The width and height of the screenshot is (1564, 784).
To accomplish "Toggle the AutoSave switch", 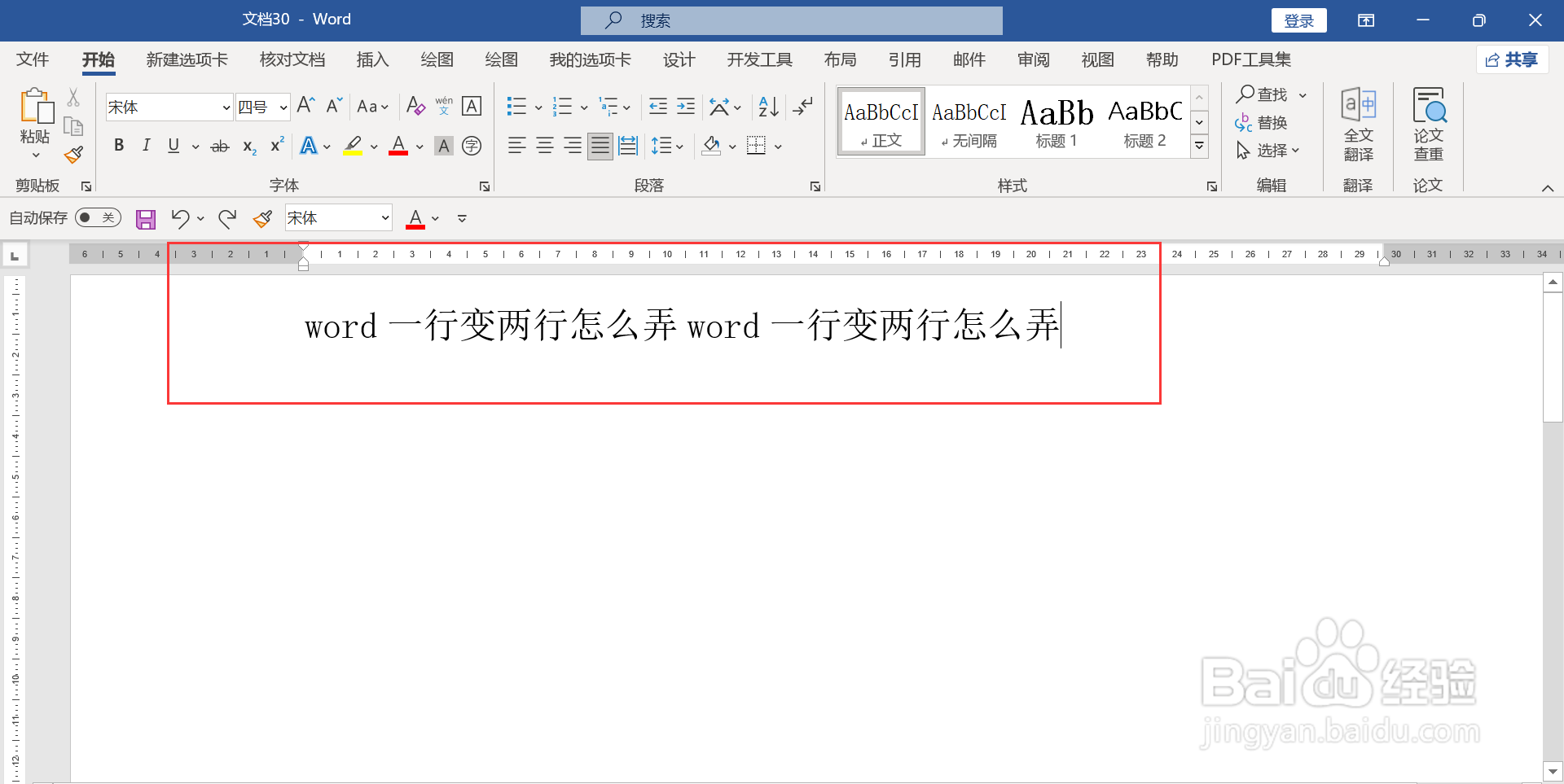I will tap(98, 217).
